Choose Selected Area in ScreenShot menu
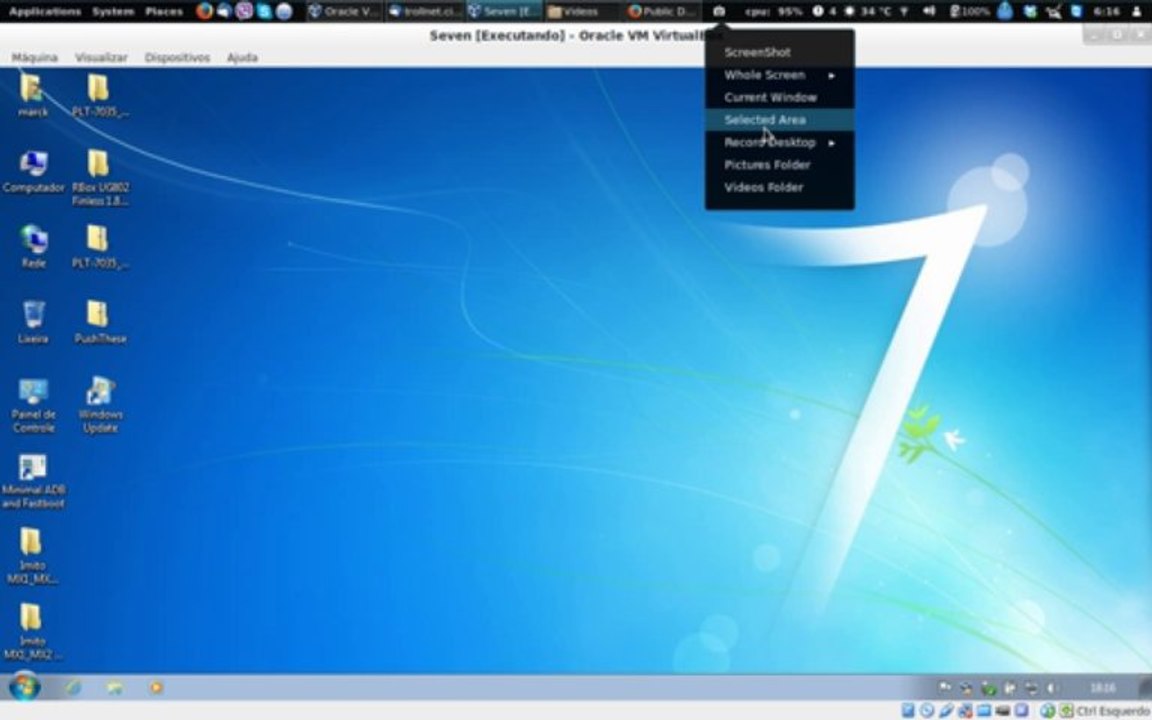The height and width of the screenshot is (720, 1152). tap(780, 120)
